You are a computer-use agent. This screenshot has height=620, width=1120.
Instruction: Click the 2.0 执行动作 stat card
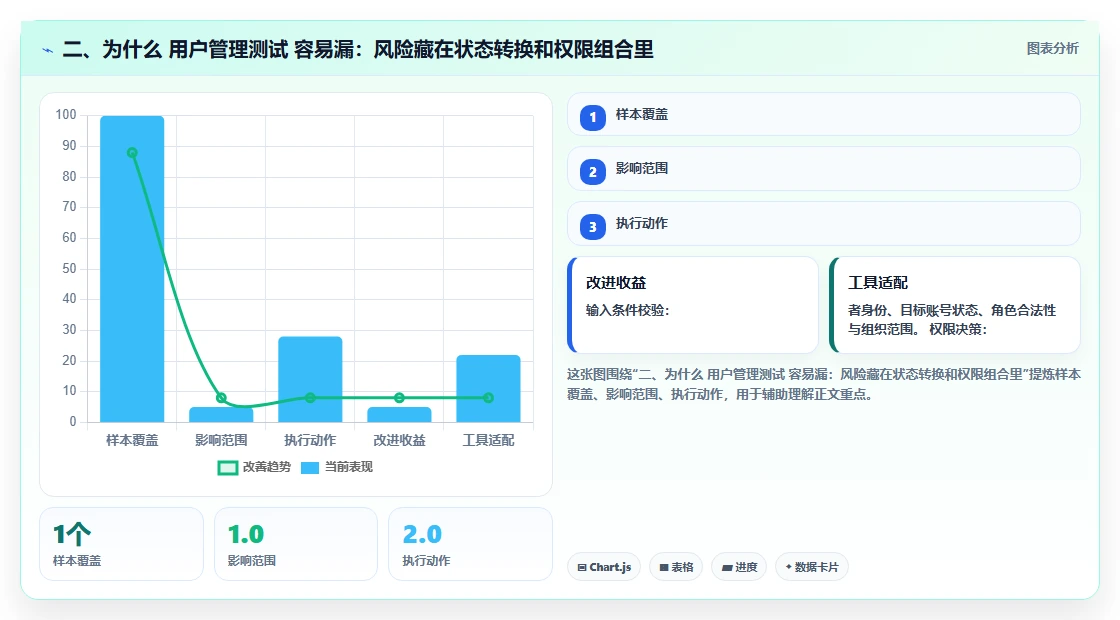click(x=470, y=544)
